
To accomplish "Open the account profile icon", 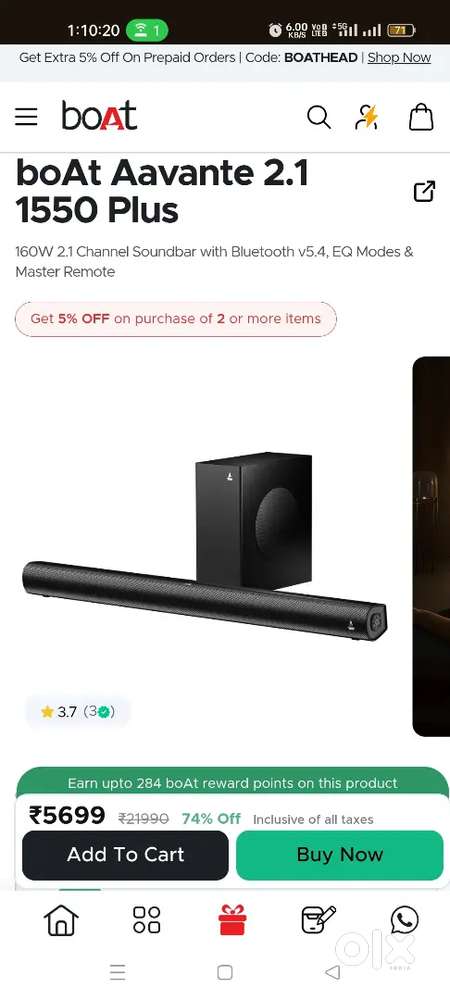I will [x=367, y=117].
